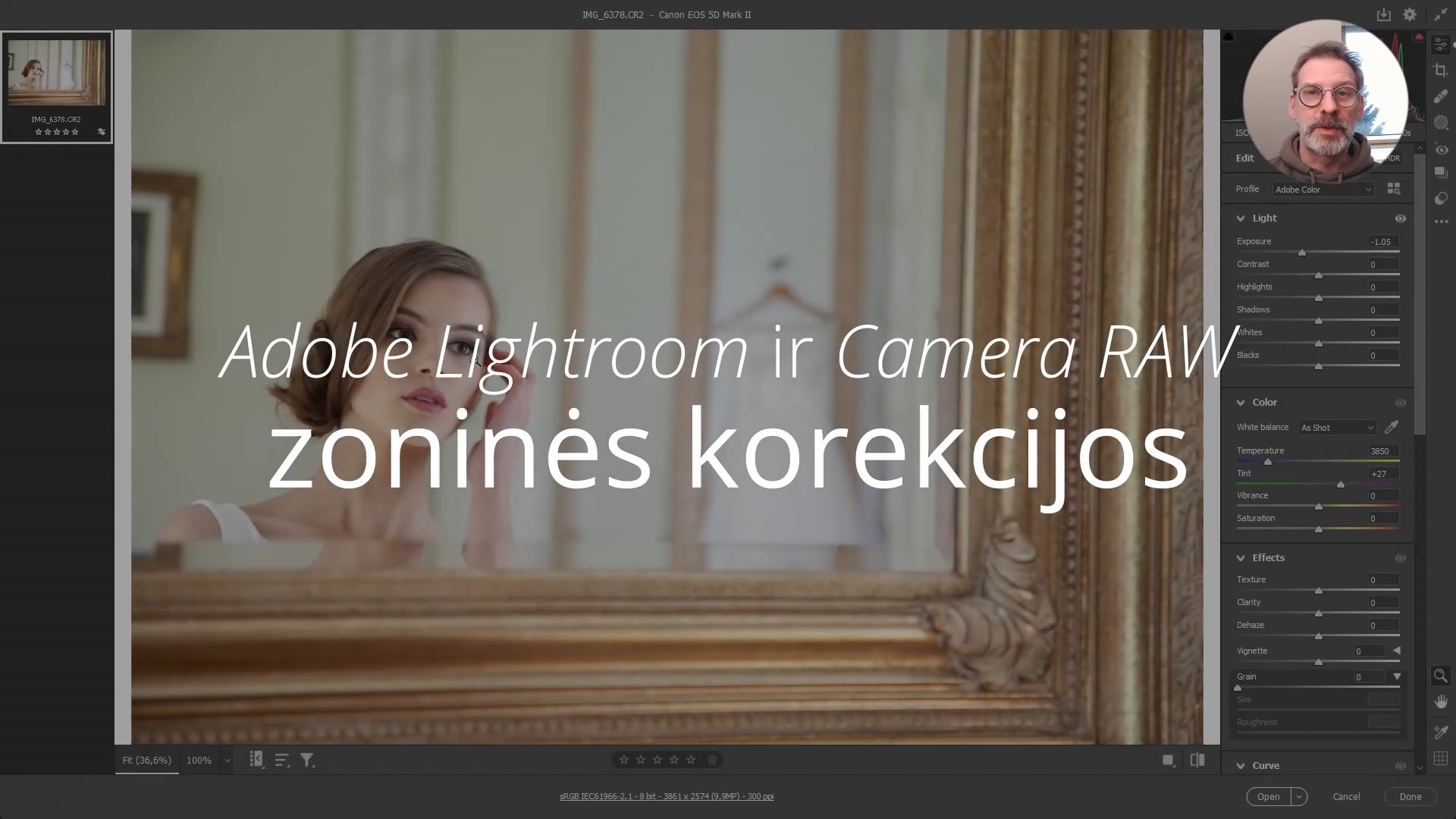Click the Cancel button
This screenshot has height=819, width=1456.
1346,796
